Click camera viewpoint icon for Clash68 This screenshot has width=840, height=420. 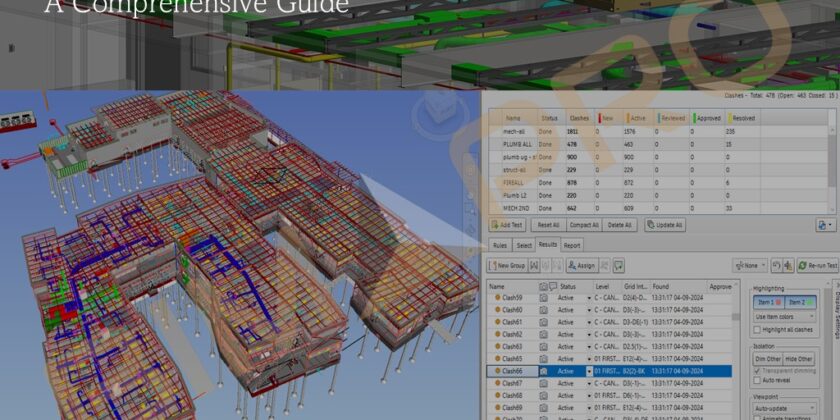click(544, 395)
